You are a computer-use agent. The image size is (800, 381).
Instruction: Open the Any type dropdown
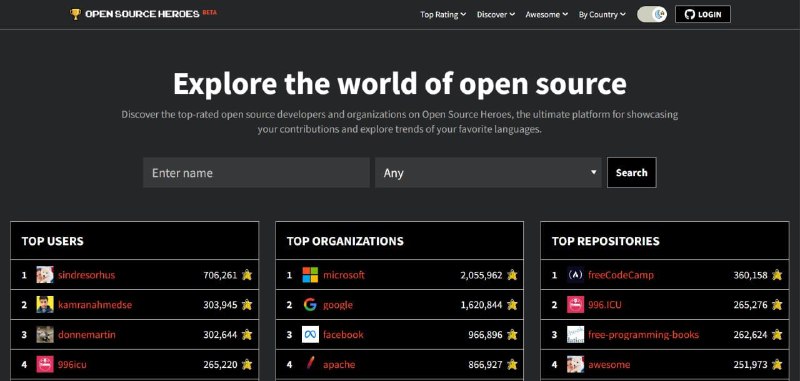(488, 172)
